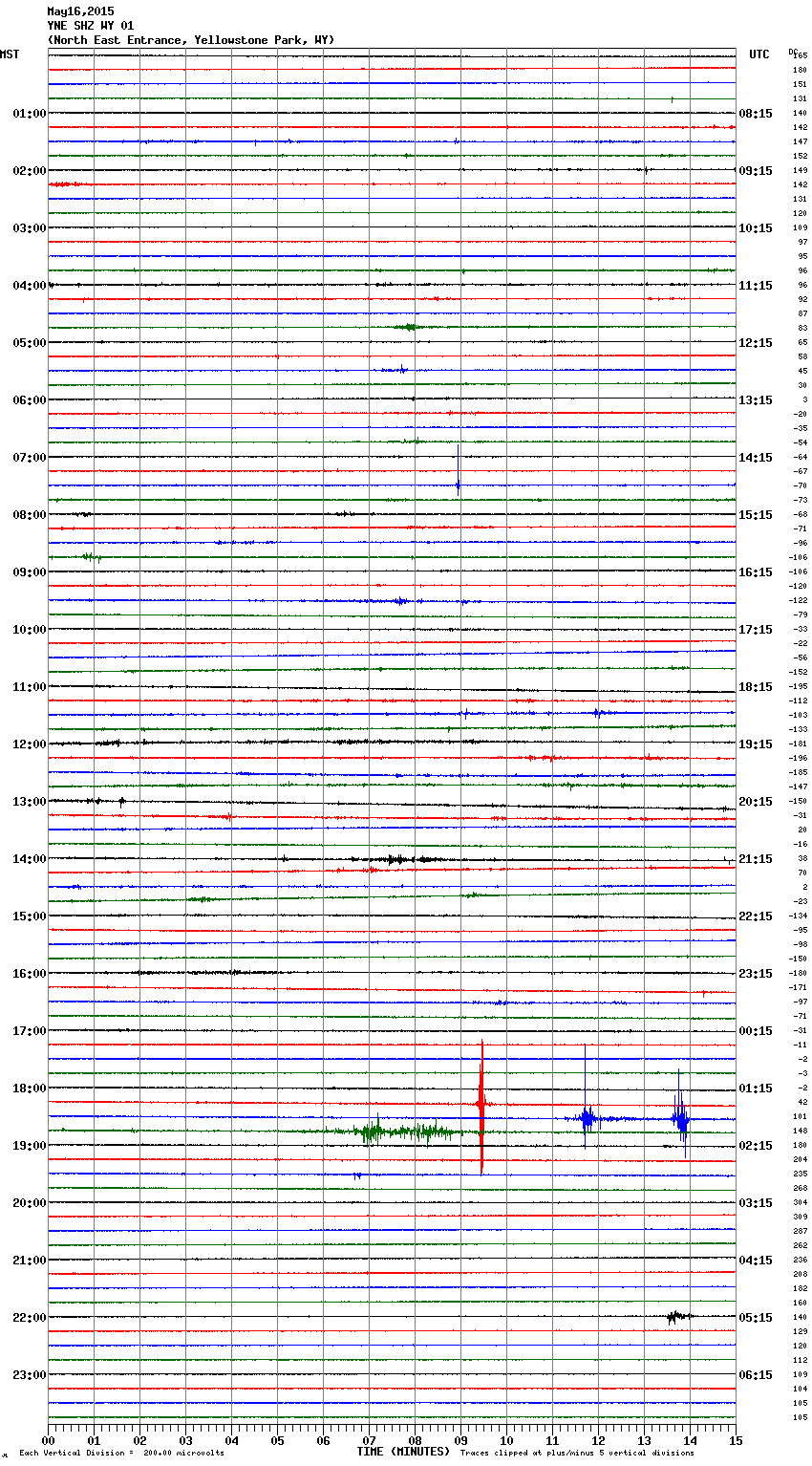Screen dimensions: 812x1466
Task: Select the 17:00 MST row label
Action: 29,1031
